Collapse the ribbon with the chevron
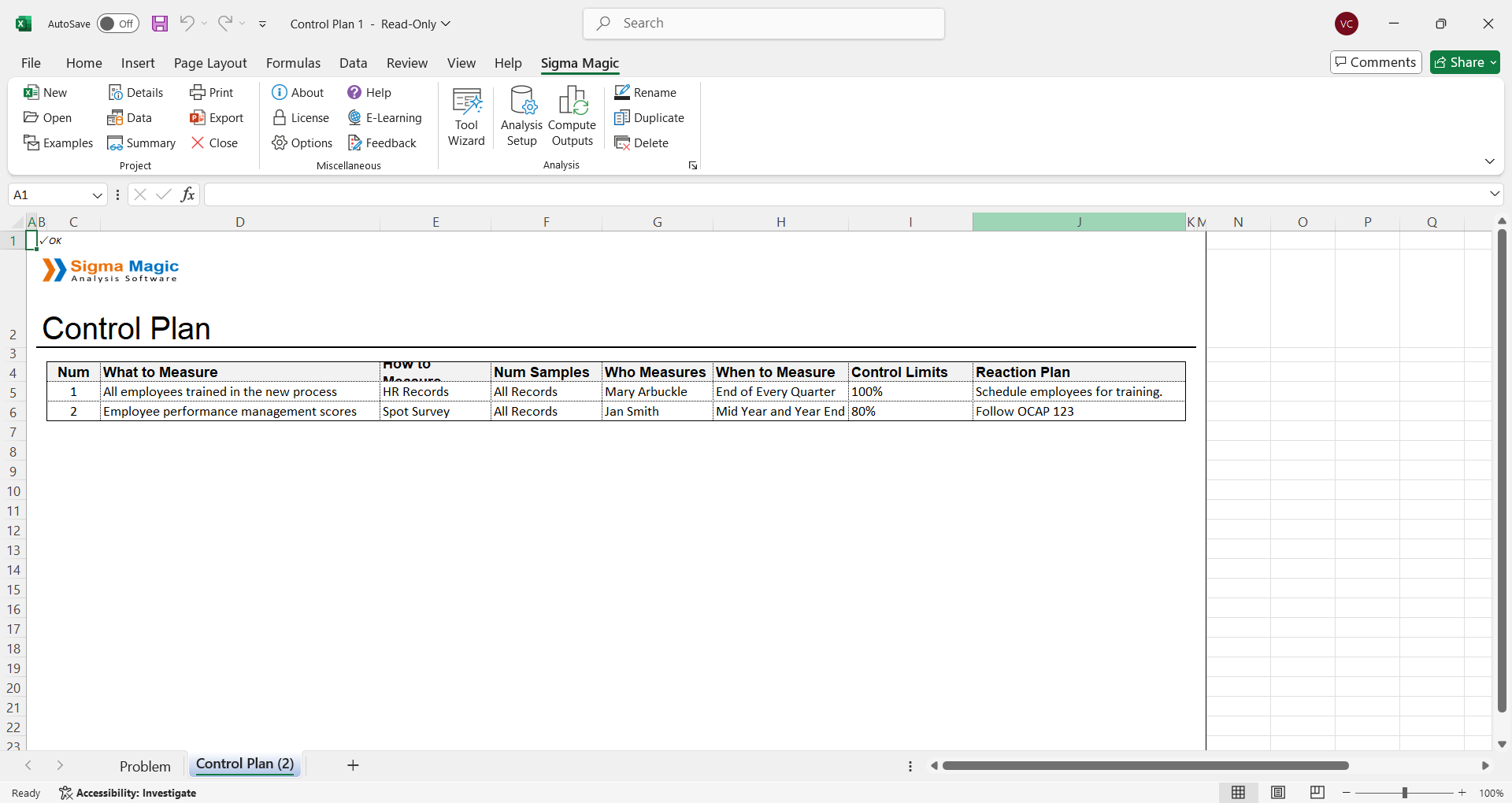Image resolution: width=1512 pixels, height=803 pixels. click(1489, 161)
